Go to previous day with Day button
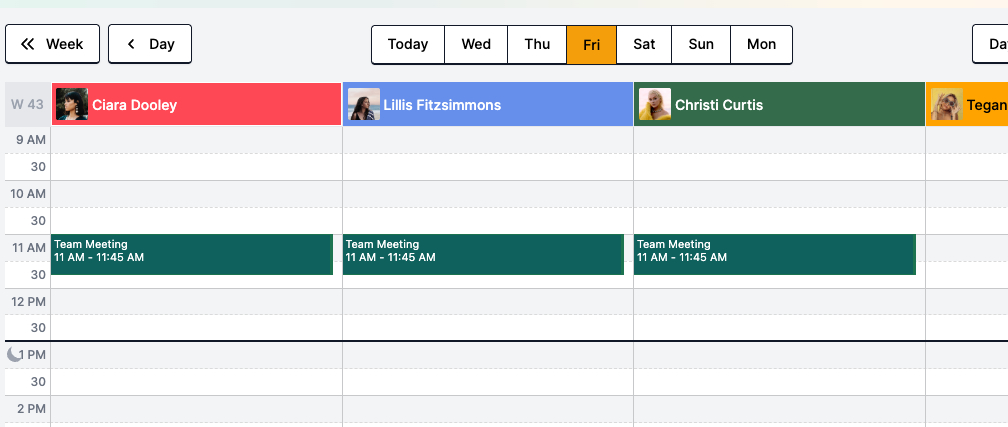This screenshot has width=1008, height=427. tap(150, 44)
